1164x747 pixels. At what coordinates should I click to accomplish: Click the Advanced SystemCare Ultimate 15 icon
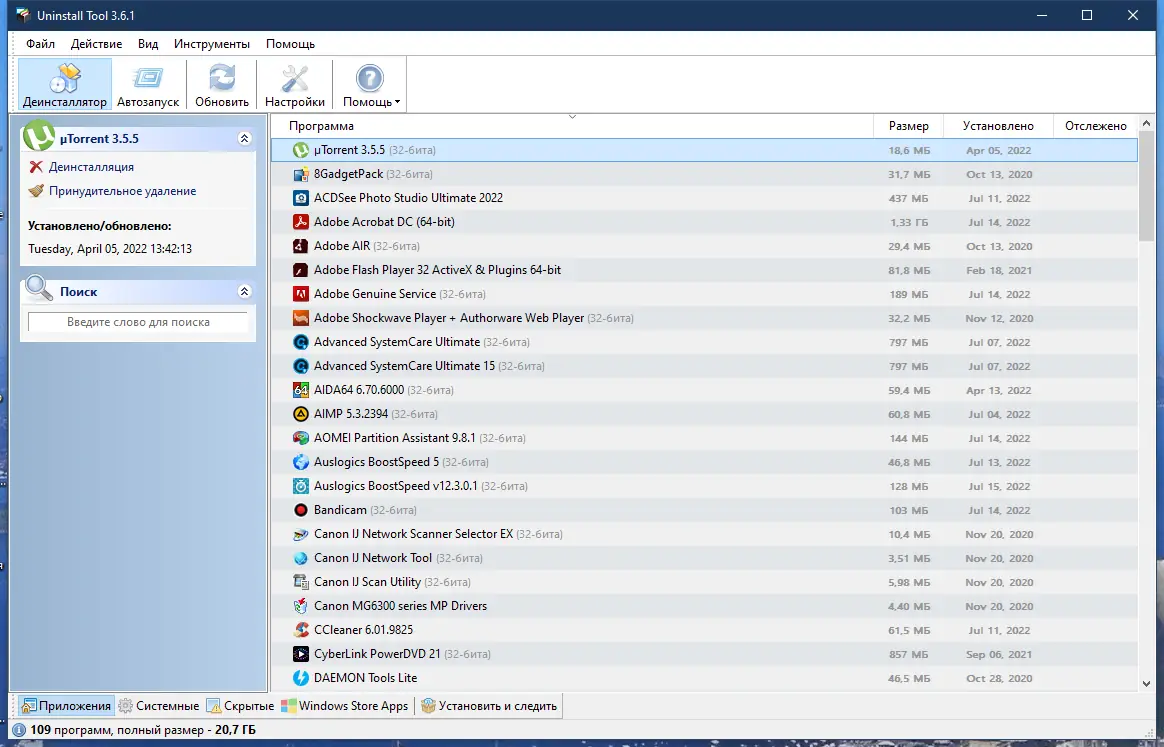click(x=301, y=366)
